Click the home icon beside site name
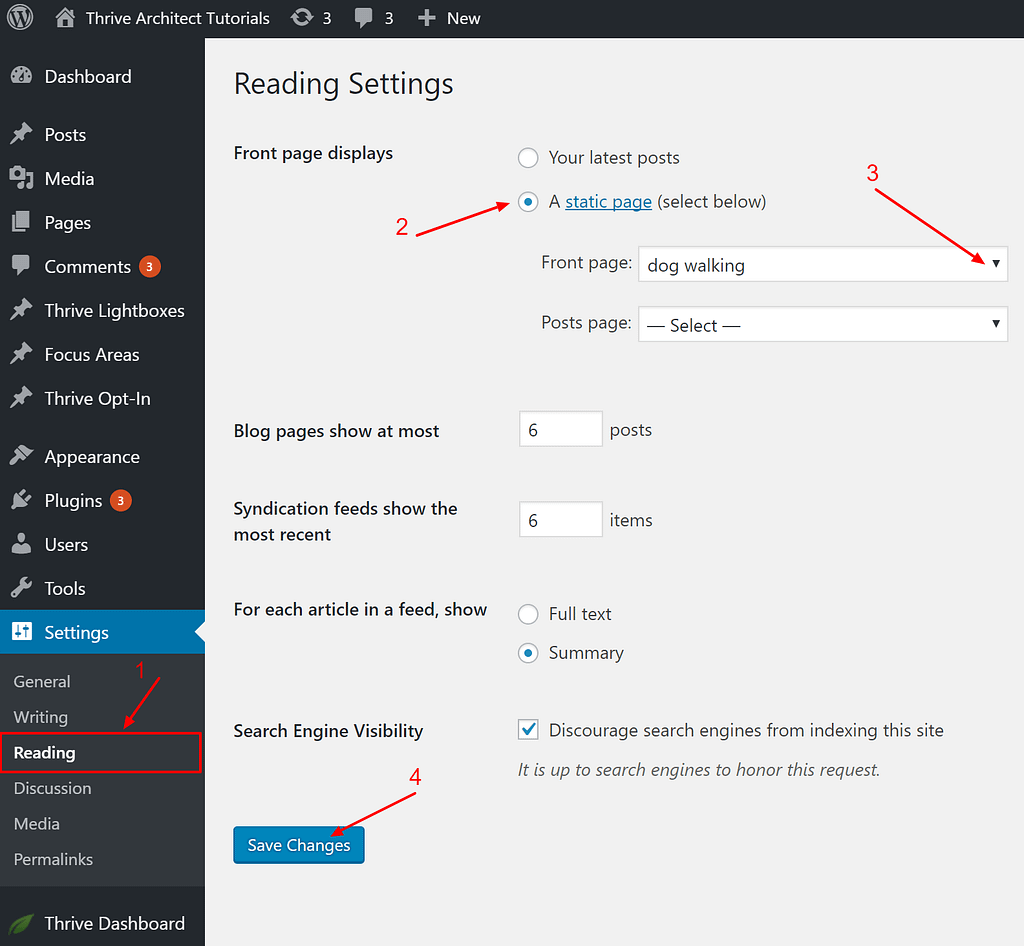 point(65,18)
